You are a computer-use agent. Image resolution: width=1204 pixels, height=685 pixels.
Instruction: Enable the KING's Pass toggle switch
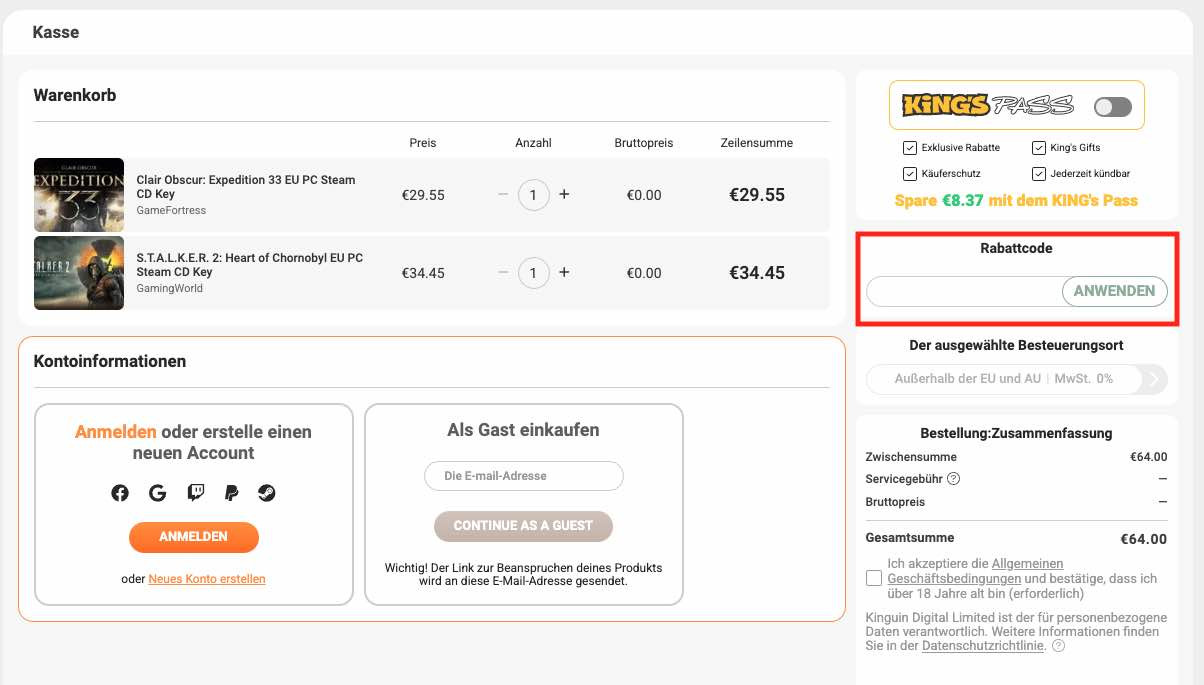click(x=1112, y=107)
